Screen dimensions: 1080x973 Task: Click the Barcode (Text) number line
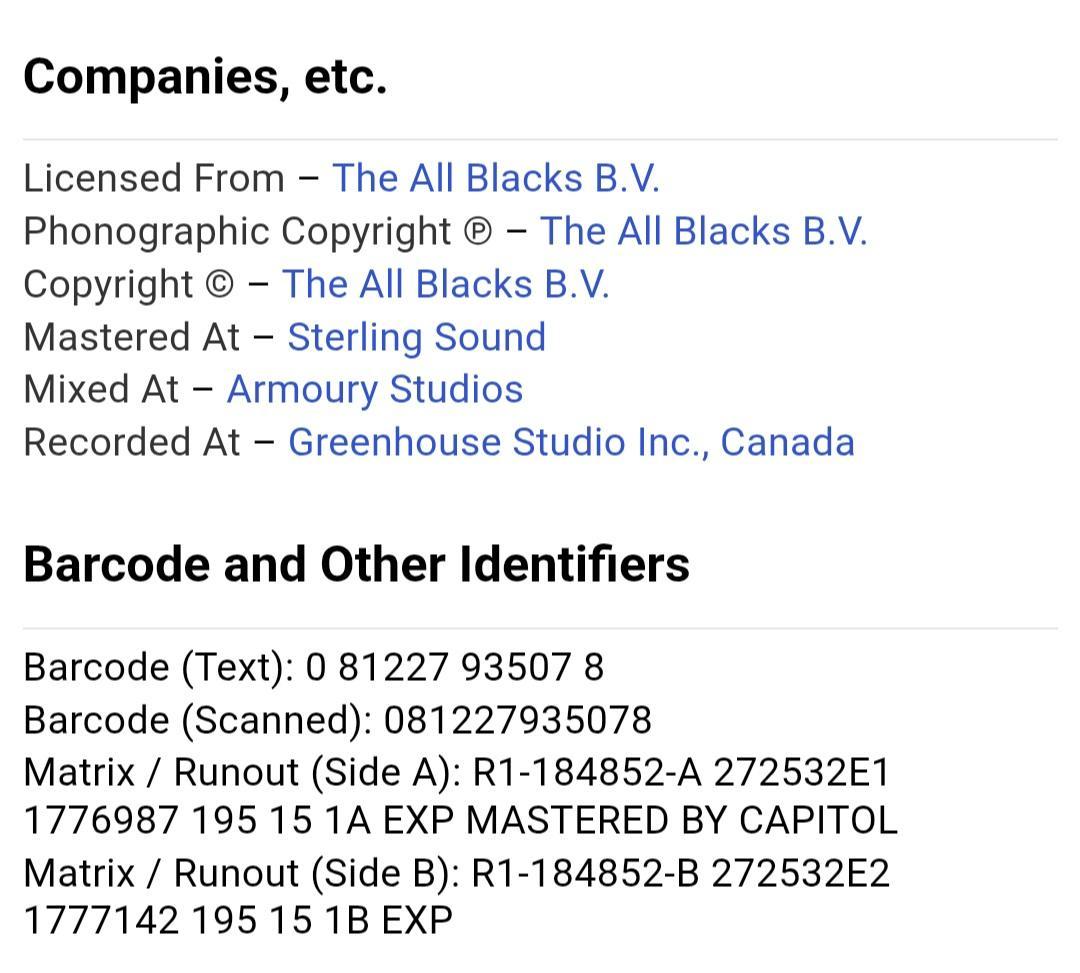pyautogui.click(x=314, y=667)
